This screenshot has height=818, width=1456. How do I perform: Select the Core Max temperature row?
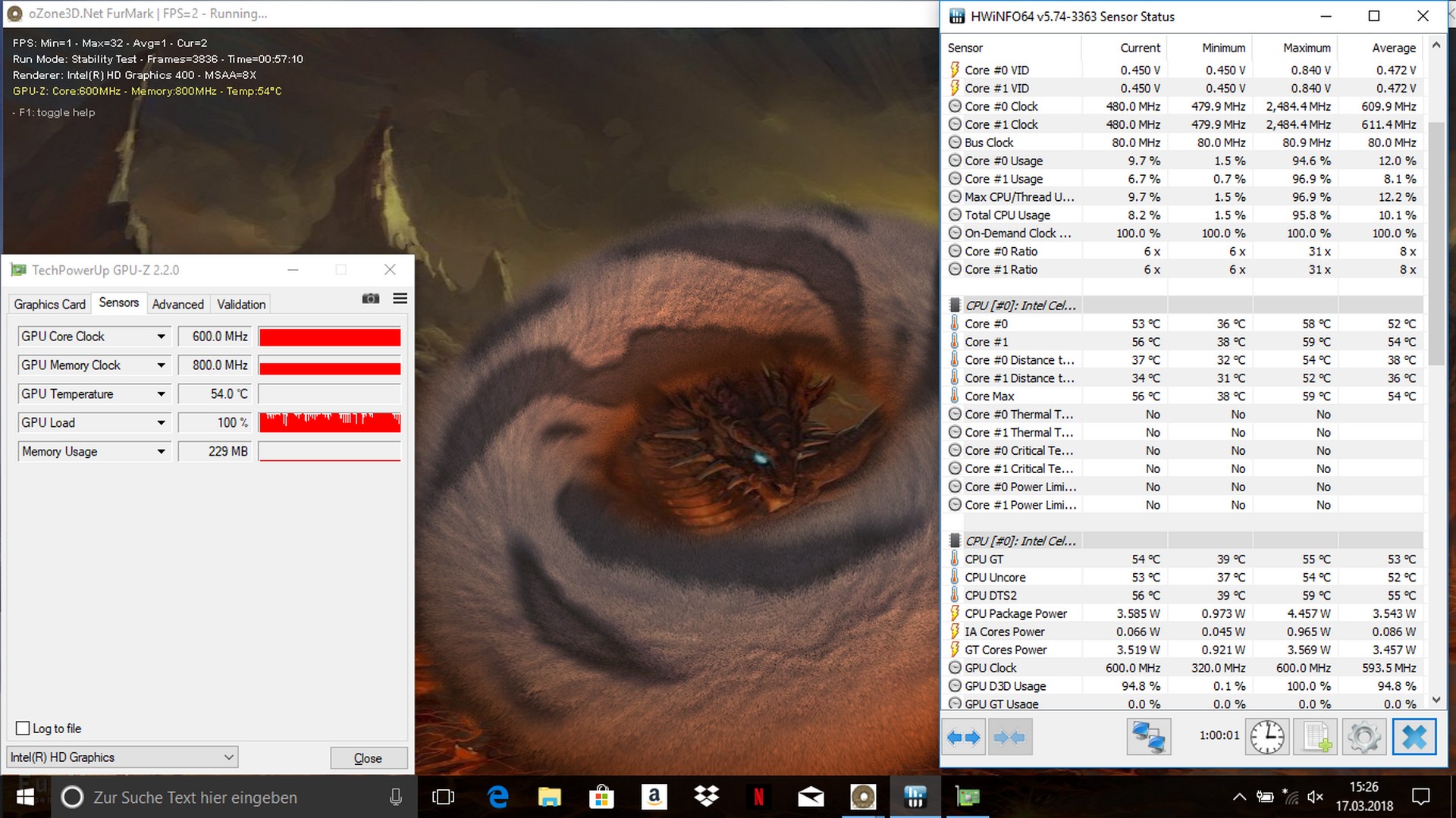click(x=1183, y=396)
